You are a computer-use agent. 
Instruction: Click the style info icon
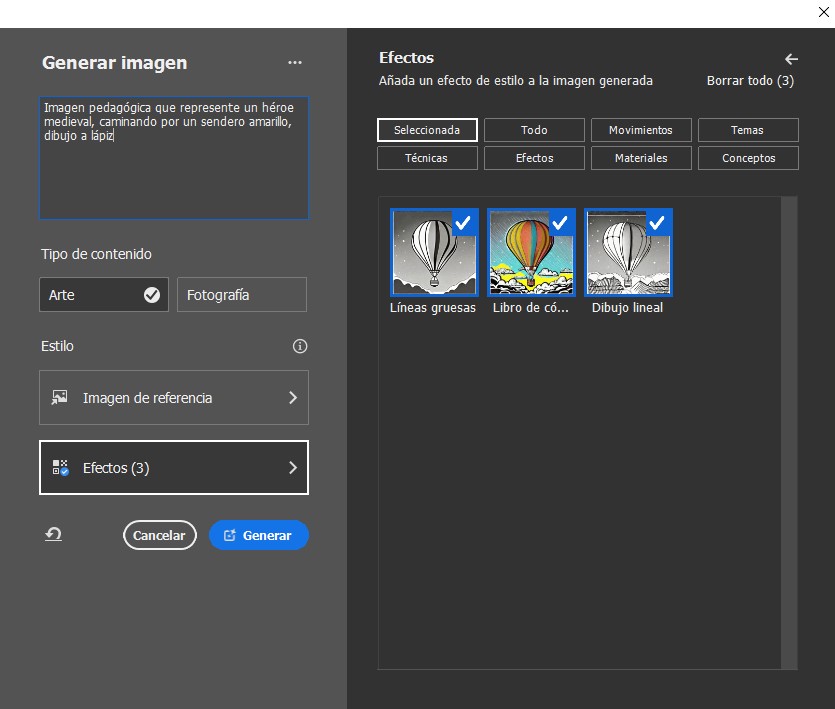pyautogui.click(x=299, y=347)
